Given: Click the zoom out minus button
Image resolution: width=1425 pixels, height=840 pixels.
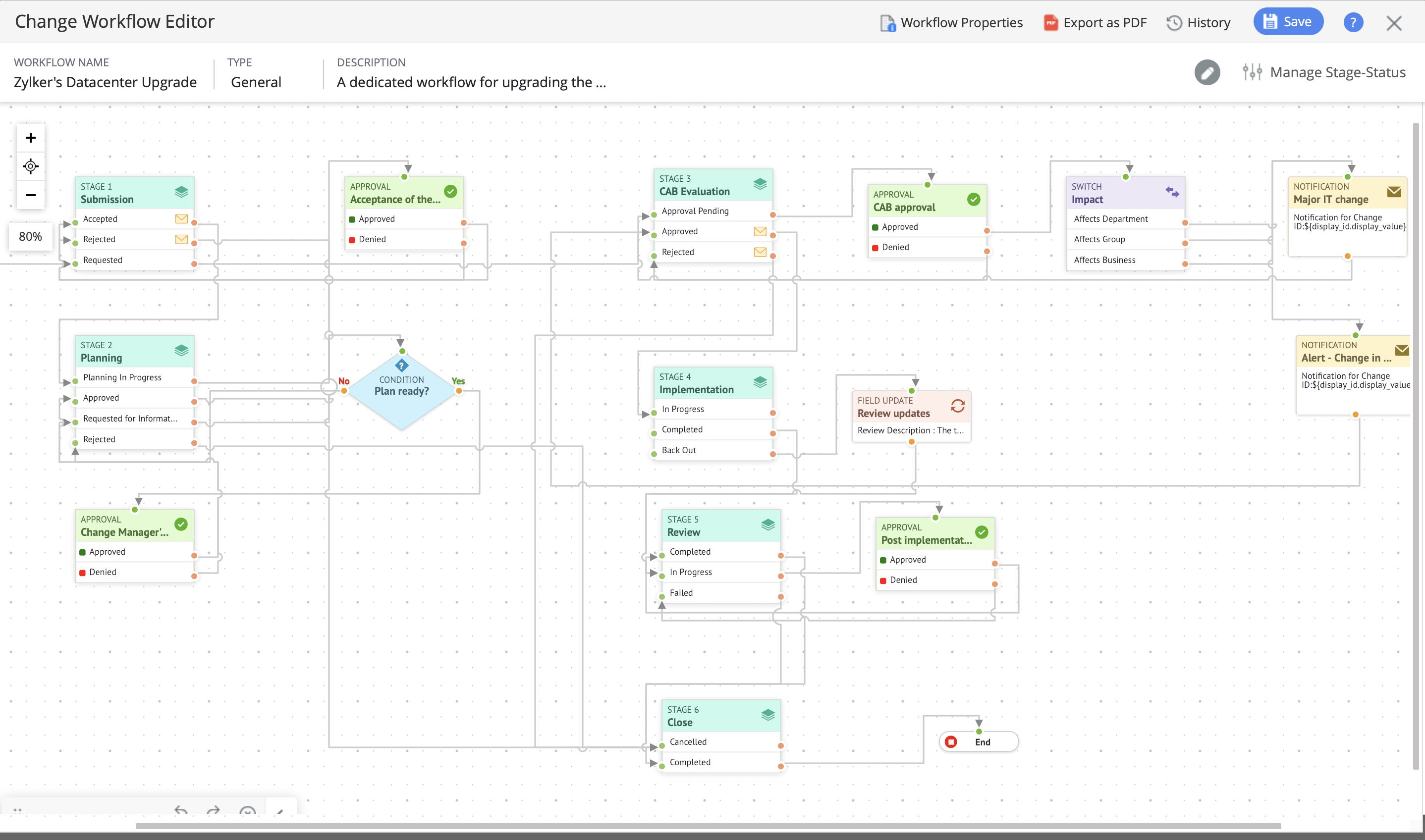Looking at the screenshot, I should 31,195.
